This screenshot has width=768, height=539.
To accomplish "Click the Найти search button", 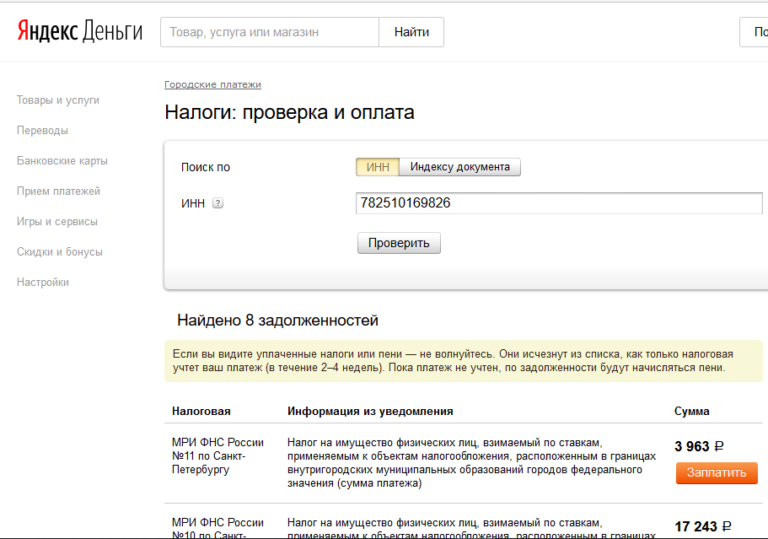I will pyautogui.click(x=411, y=32).
